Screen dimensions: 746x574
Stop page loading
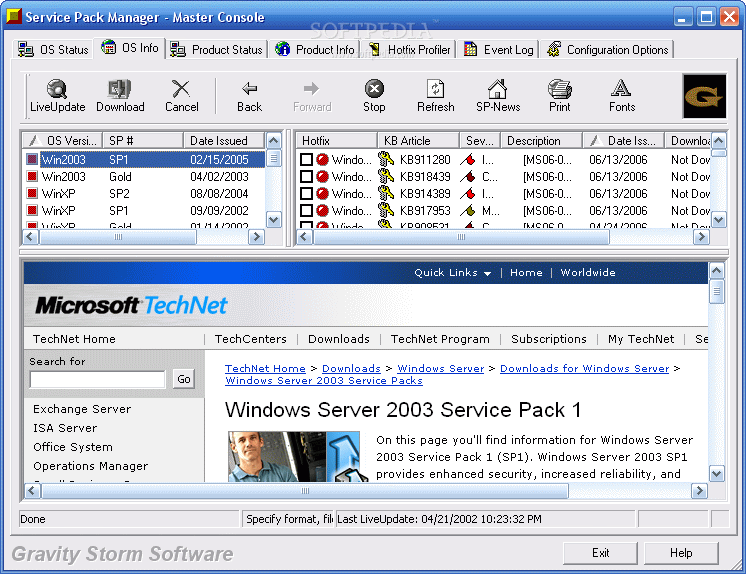[x=374, y=96]
